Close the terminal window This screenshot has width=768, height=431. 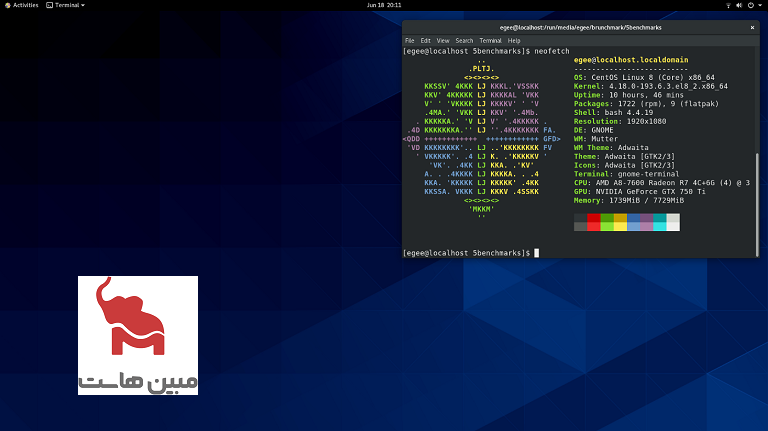(x=752, y=27)
